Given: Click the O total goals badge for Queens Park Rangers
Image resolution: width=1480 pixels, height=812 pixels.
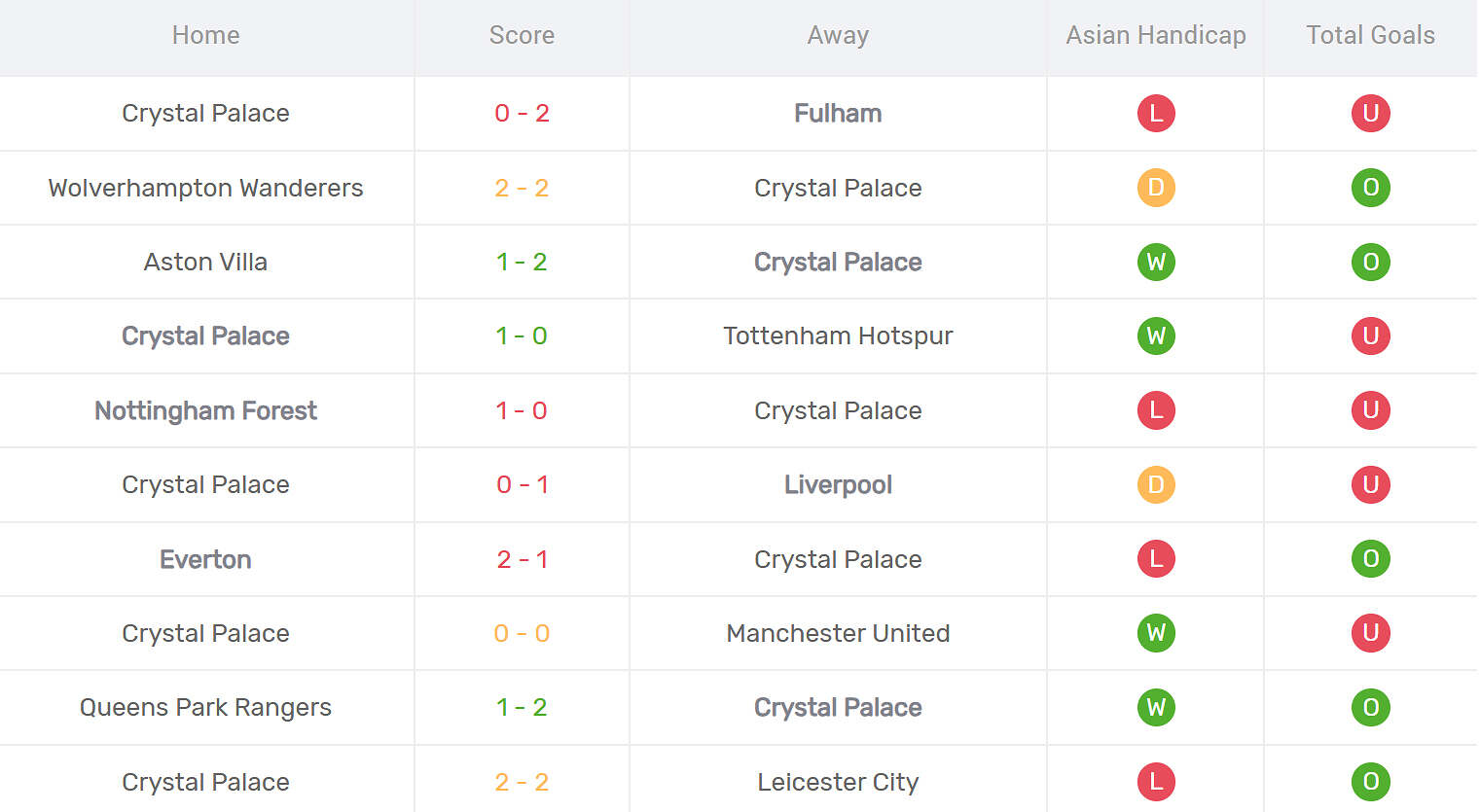Looking at the screenshot, I should pos(1370,707).
